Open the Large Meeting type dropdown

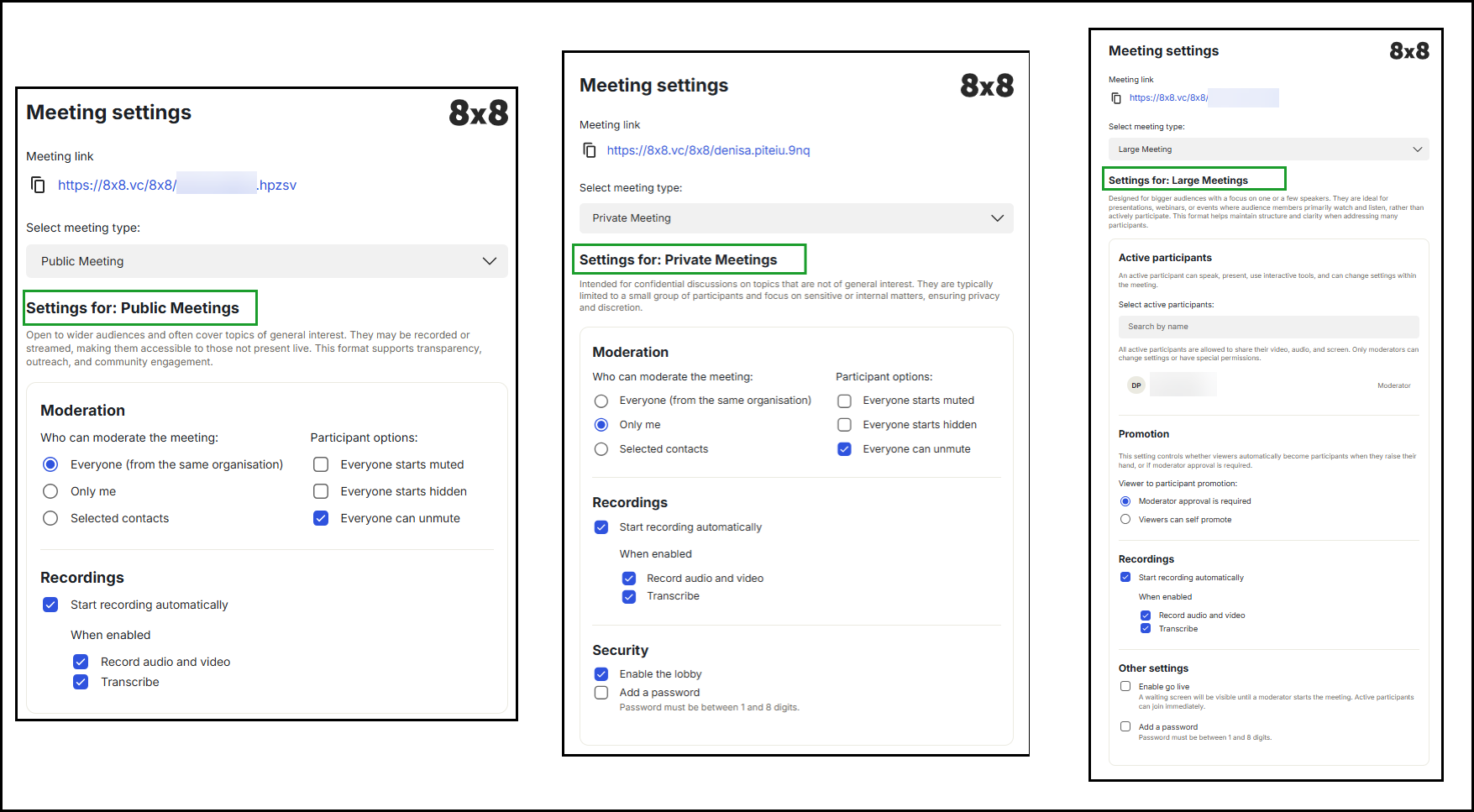(x=1268, y=149)
